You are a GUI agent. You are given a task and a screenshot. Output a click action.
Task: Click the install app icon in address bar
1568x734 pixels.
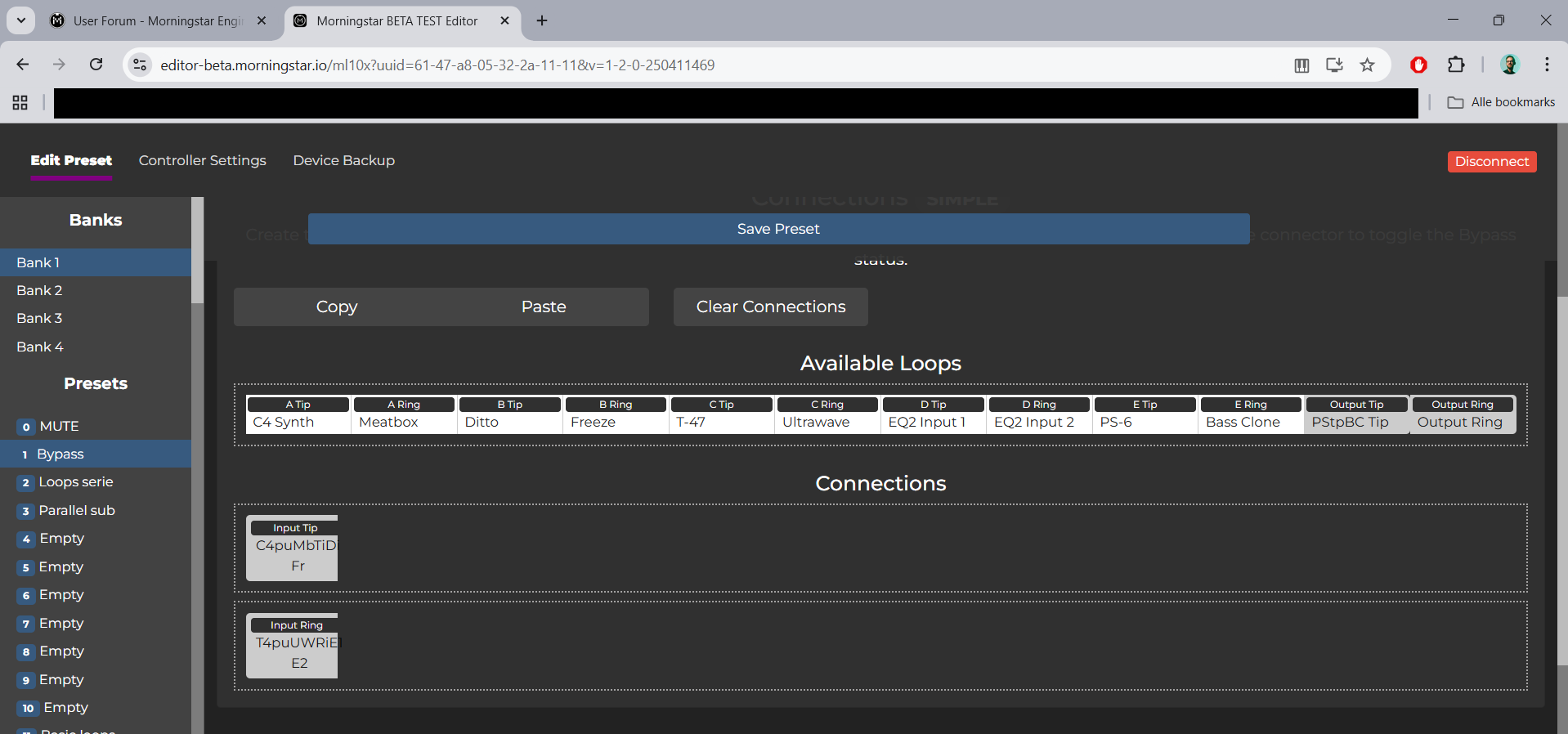pyautogui.click(x=1334, y=65)
